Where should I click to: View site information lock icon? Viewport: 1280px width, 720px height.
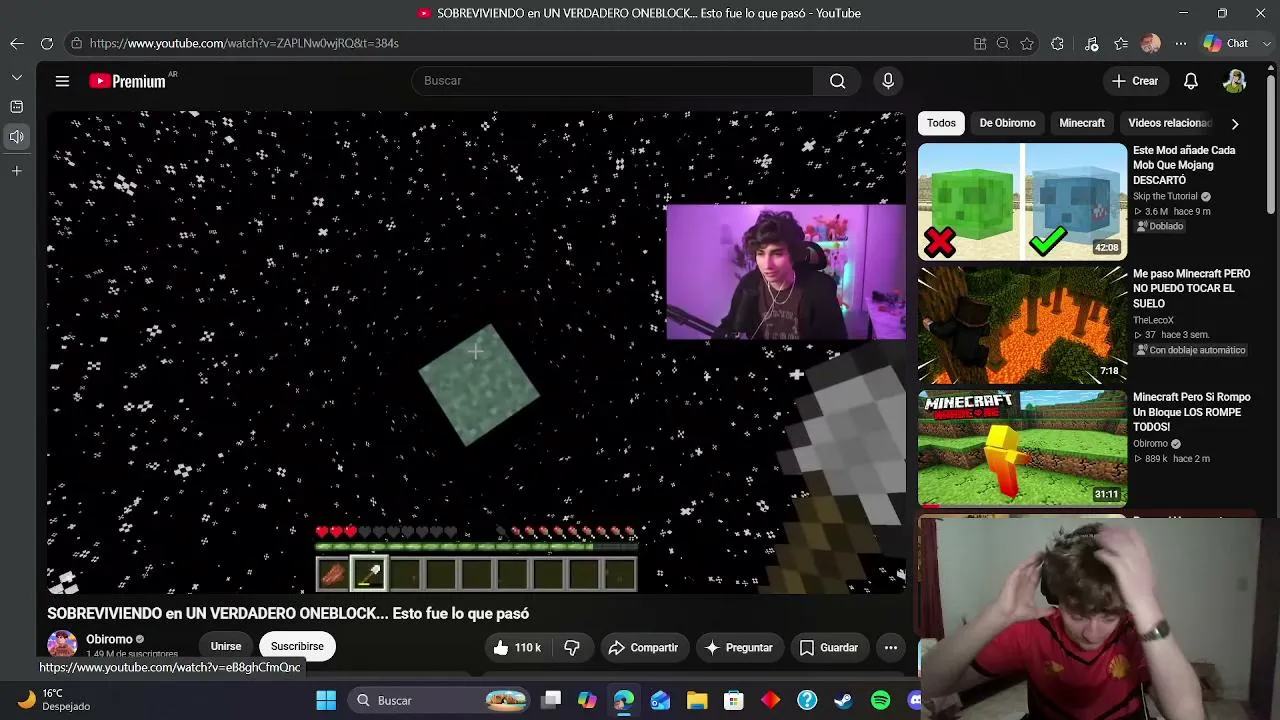pos(76,43)
